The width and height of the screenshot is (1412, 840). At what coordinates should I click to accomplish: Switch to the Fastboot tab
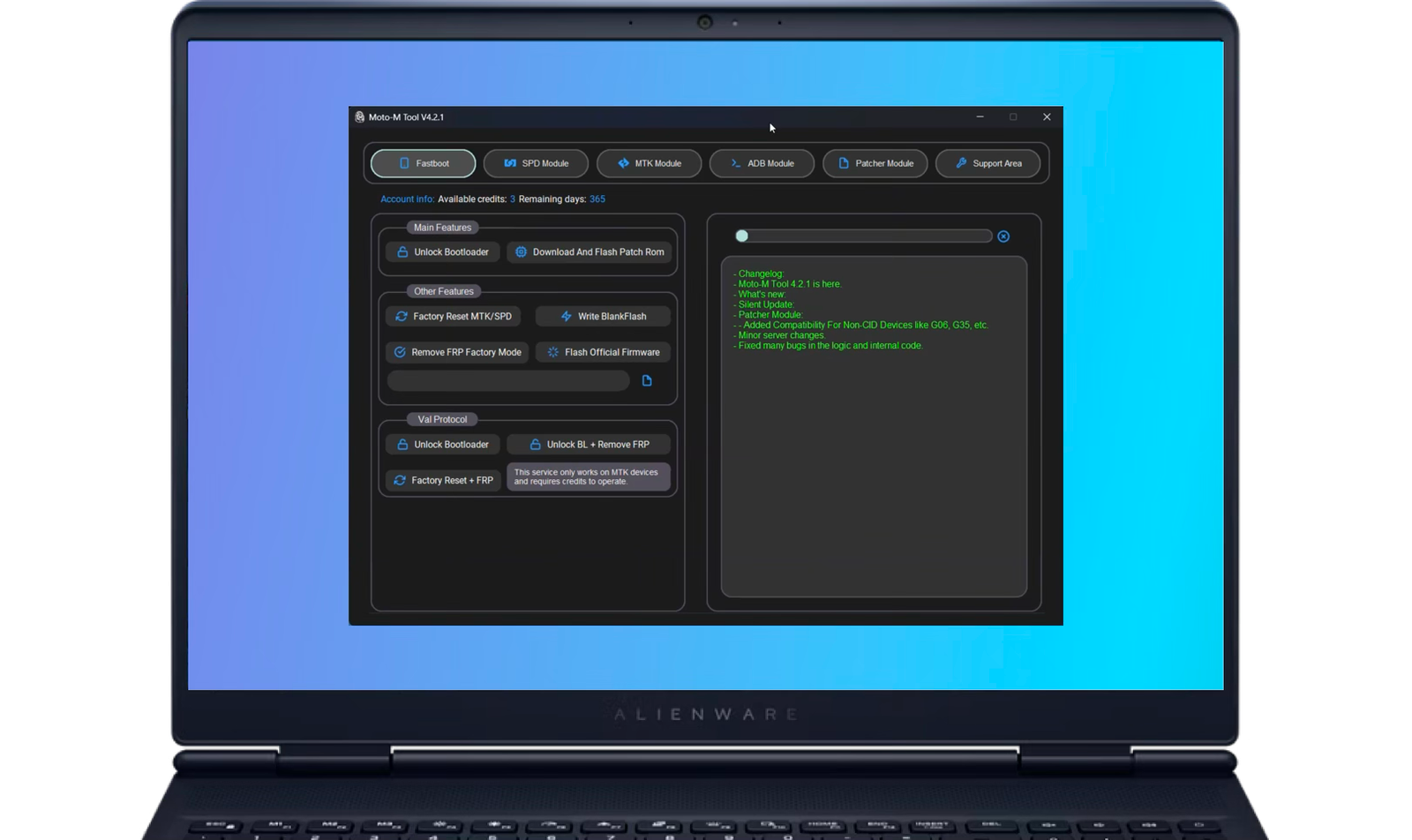[423, 163]
